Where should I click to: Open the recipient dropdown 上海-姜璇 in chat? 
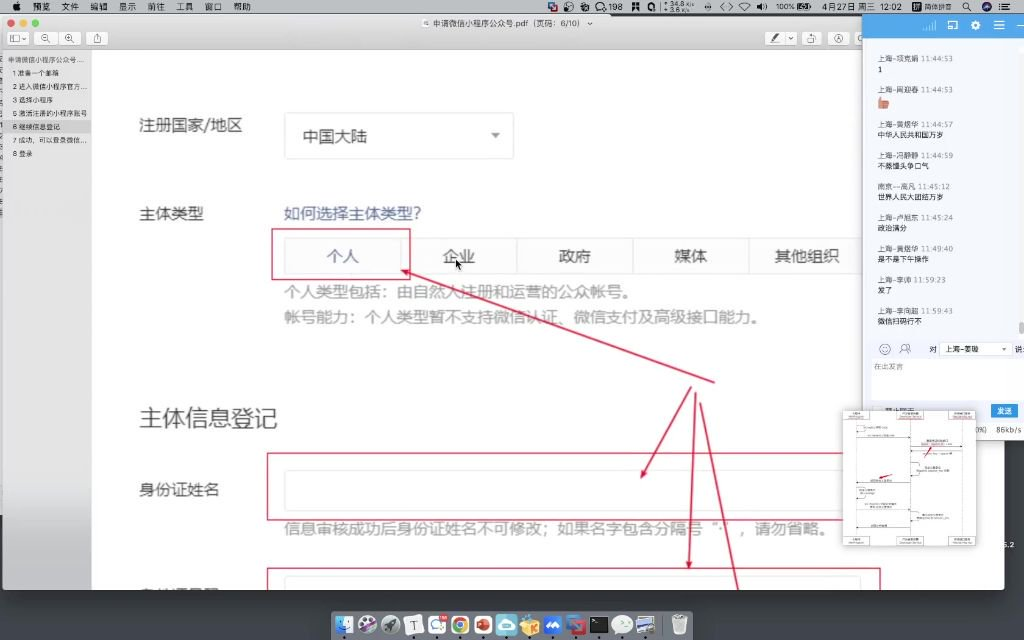pyautogui.click(x=976, y=349)
